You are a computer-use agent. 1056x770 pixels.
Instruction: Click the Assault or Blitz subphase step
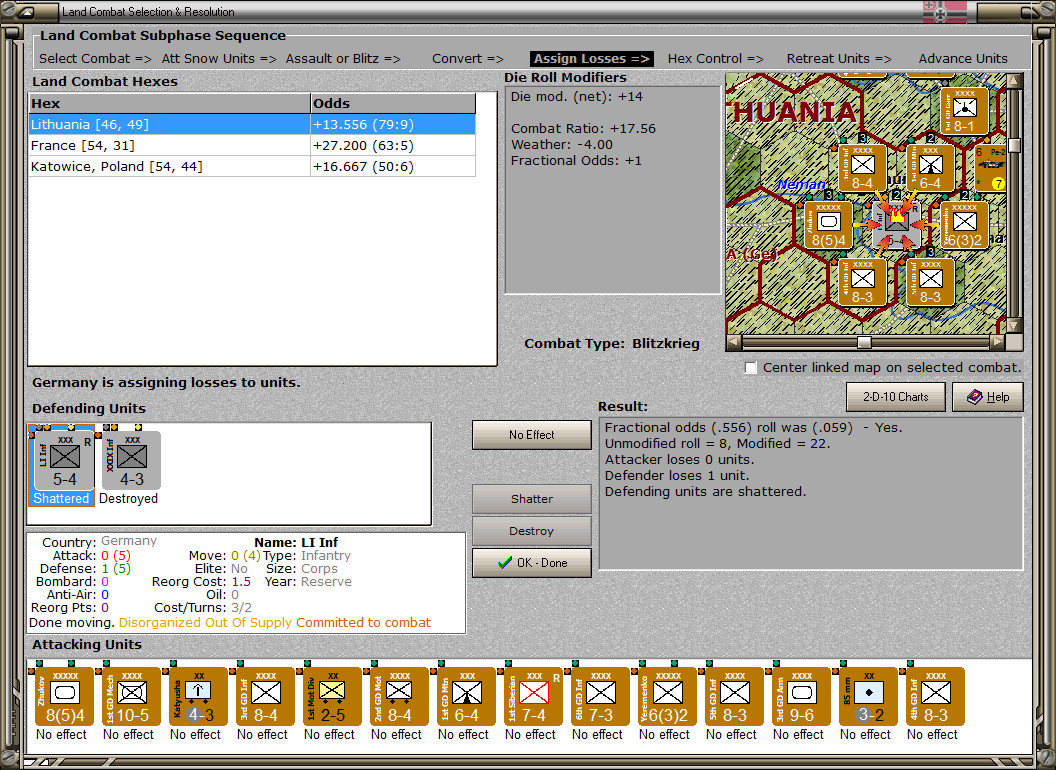(343, 59)
